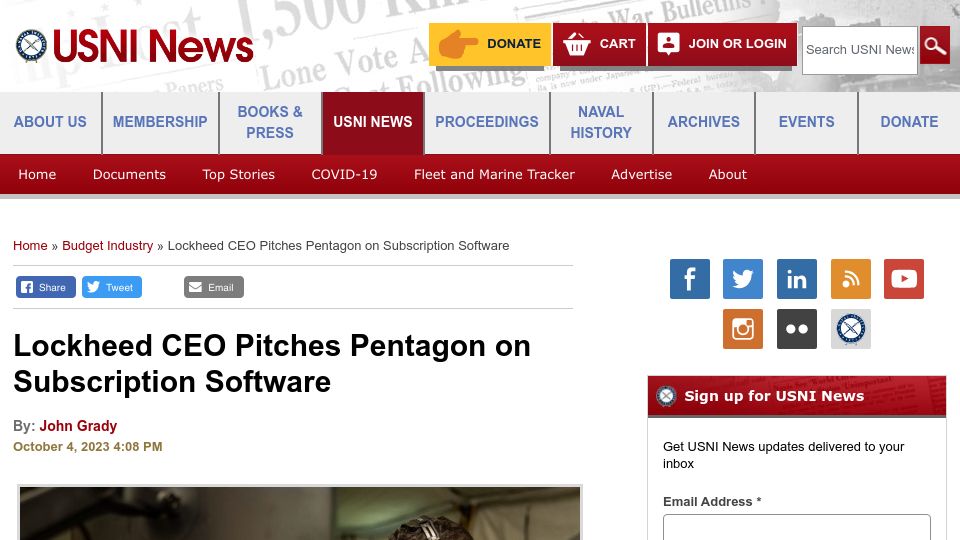This screenshot has height=540, width=960.
Task: Open the Naval History tab
Action: click(x=601, y=122)
